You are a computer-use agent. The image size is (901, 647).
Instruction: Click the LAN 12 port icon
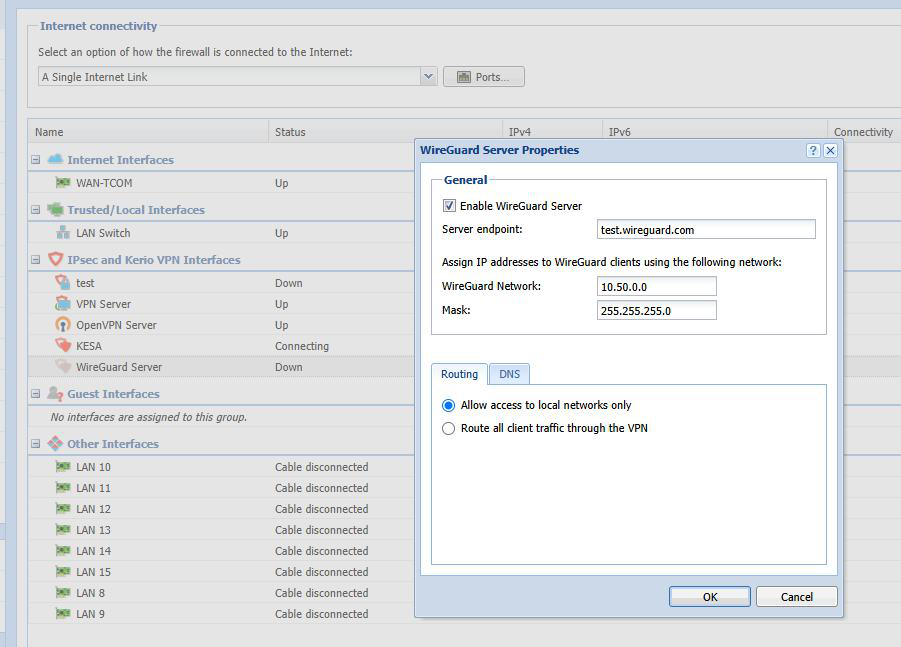coord(63,509)
